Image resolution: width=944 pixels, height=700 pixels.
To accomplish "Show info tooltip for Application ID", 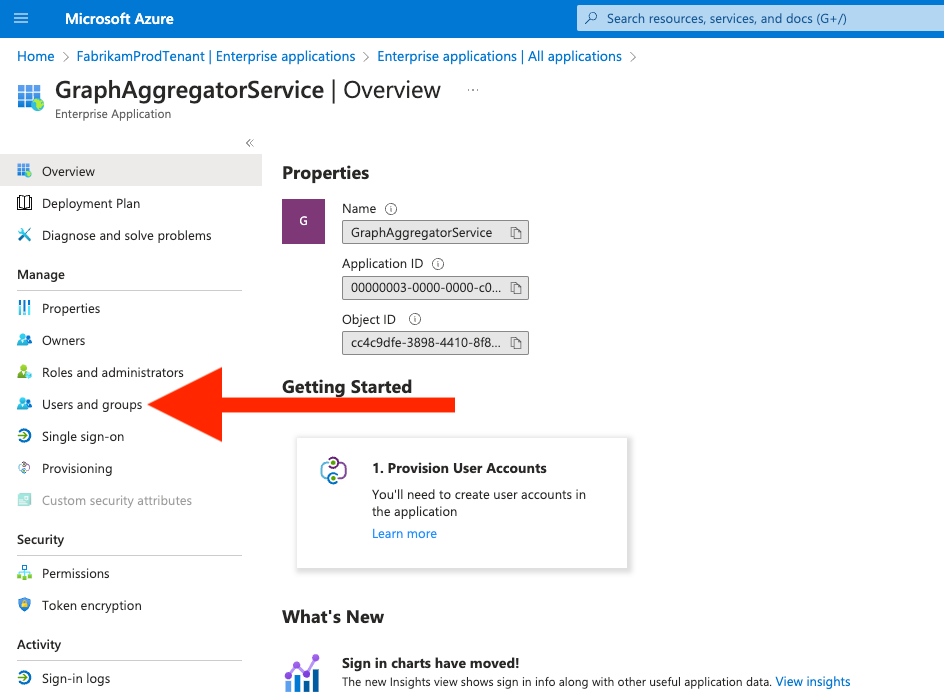I will coord(438,264).
